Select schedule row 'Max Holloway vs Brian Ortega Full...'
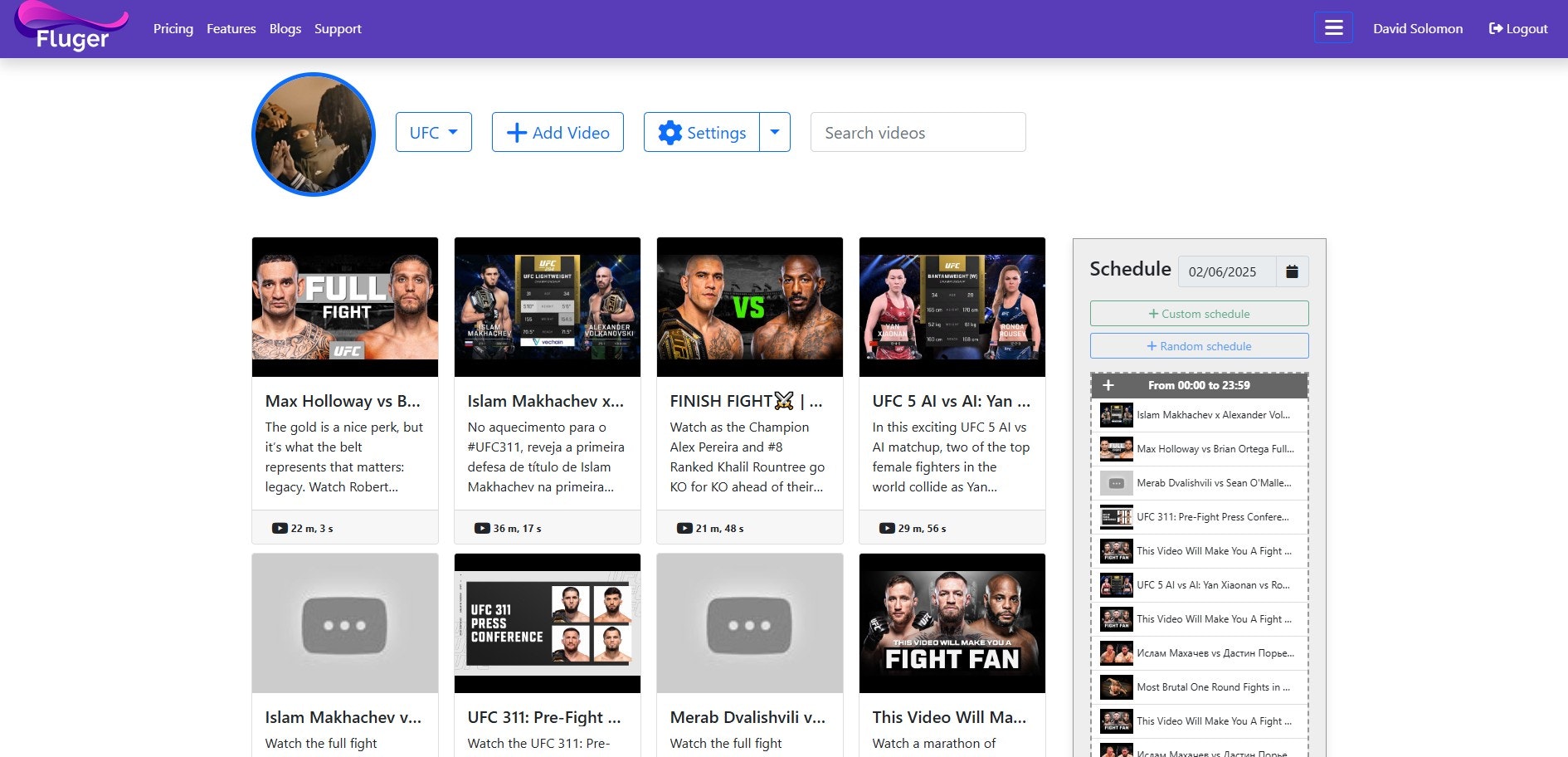1568x757 pixels. (1200, 449)
